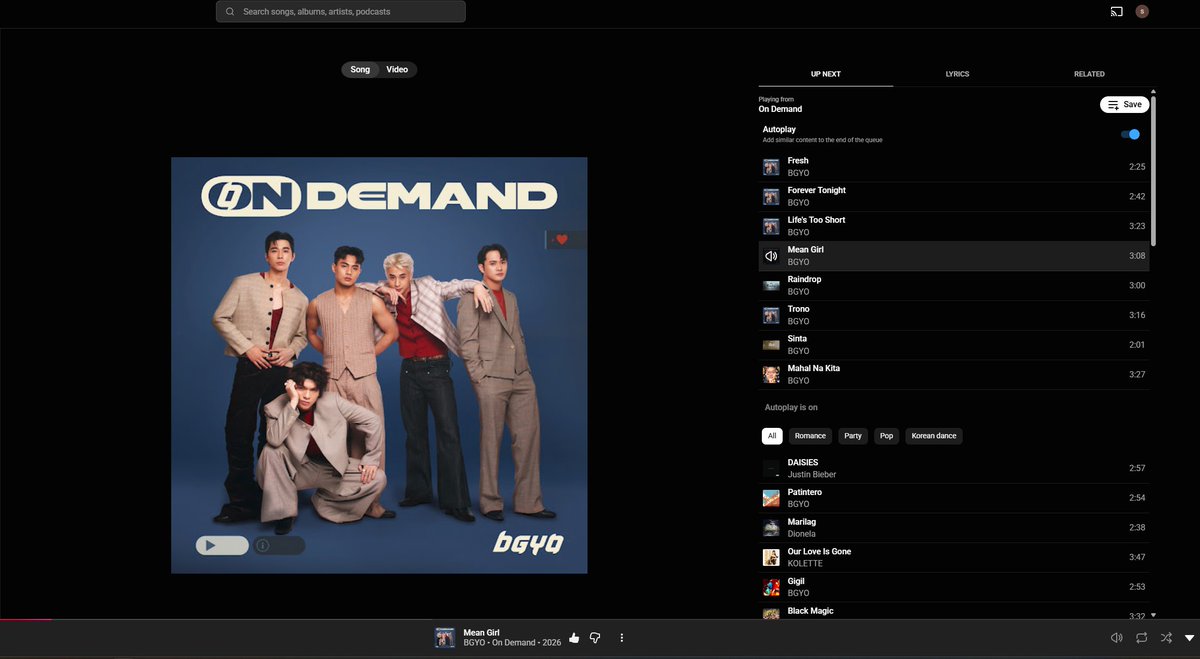The width and height of the screenshot is (1200, 659).
Task: Click the Forever Tonight thumbnail
Action: [x=771, y=197]
